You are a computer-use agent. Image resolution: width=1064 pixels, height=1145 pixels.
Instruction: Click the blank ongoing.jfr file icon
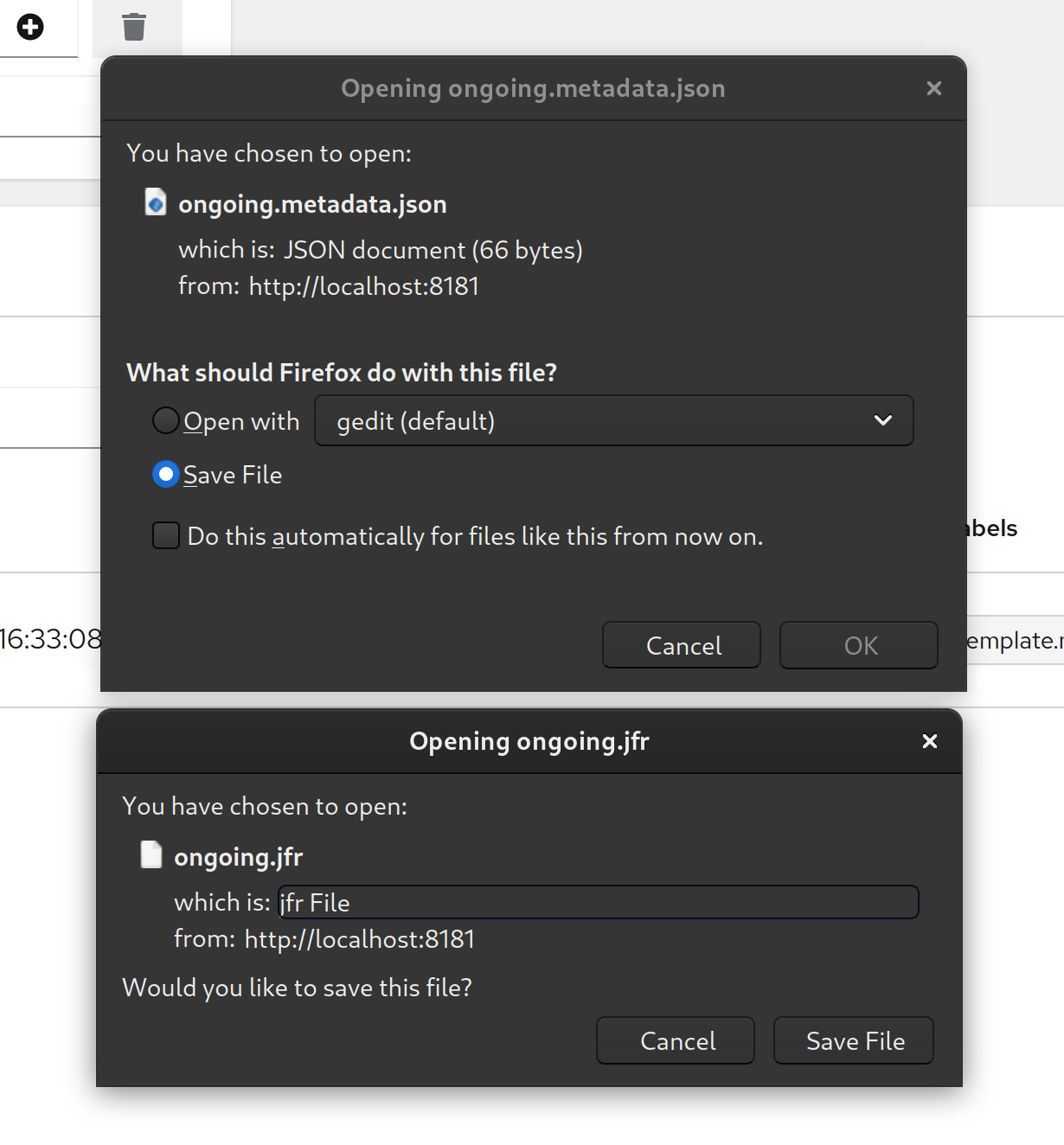click(151, 855)
